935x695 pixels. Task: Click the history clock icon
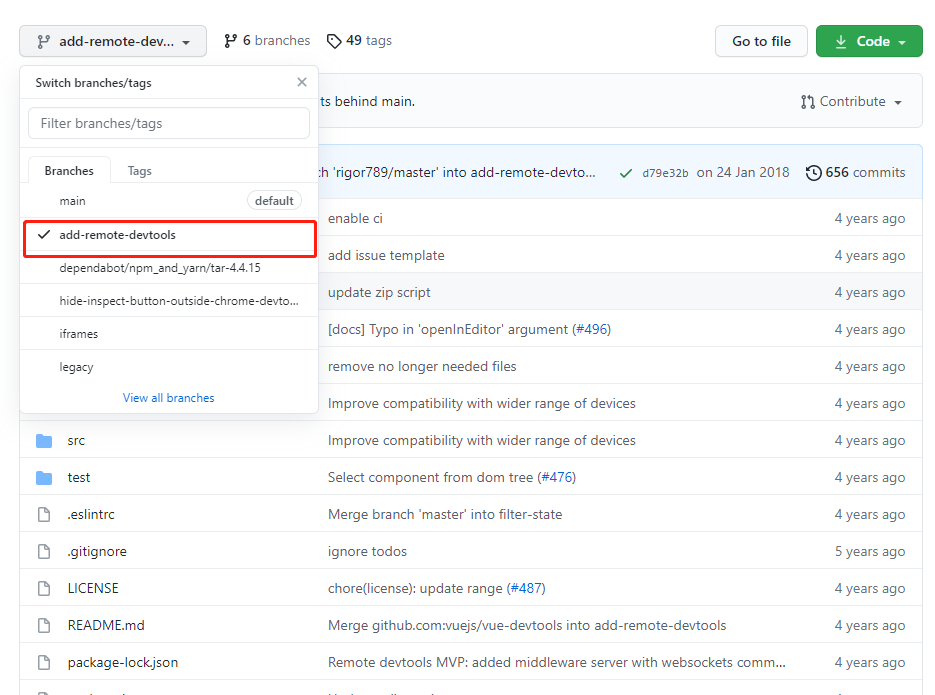(813, 173)
